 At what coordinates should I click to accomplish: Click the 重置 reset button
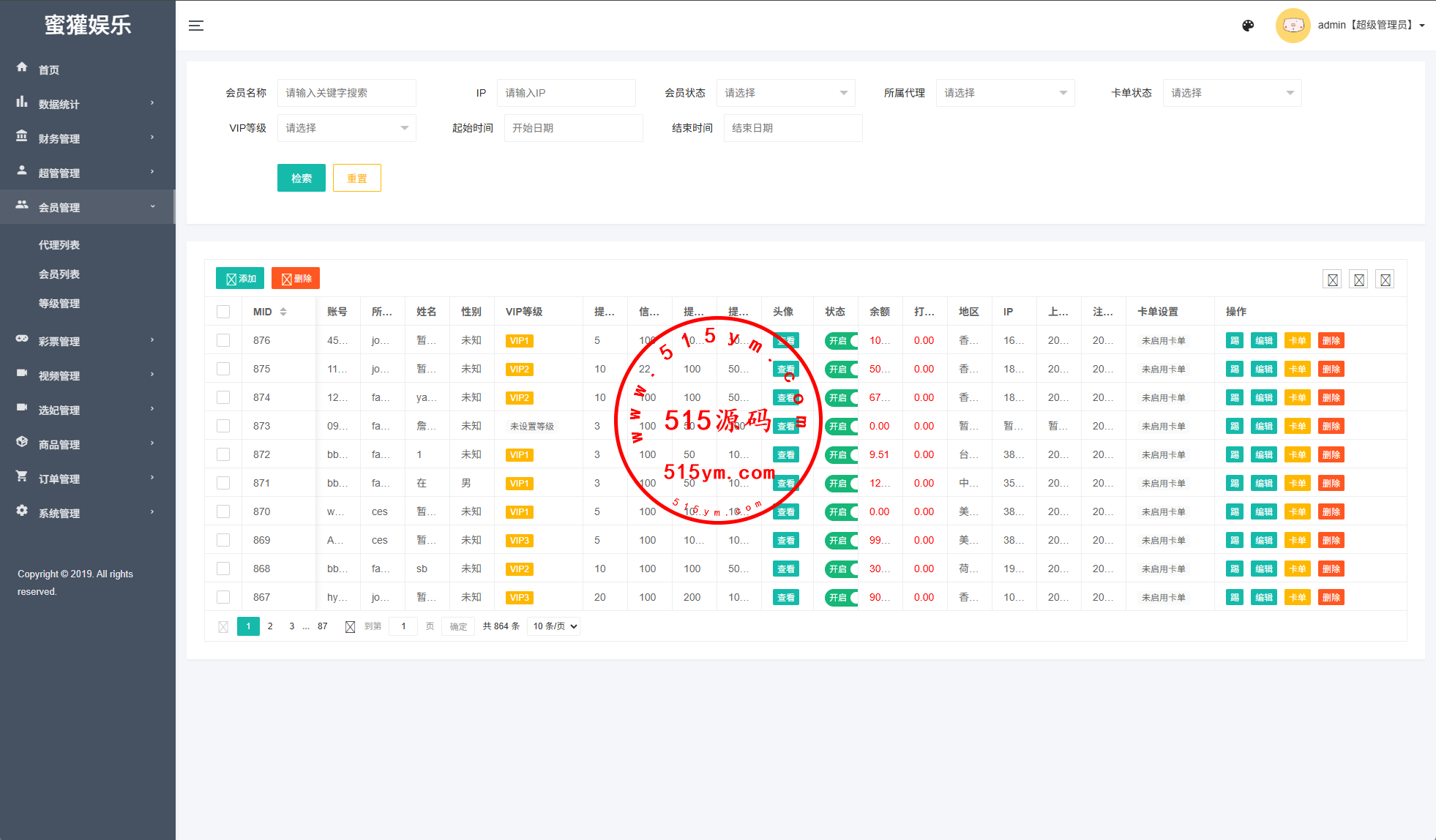[x=356, y=178]
